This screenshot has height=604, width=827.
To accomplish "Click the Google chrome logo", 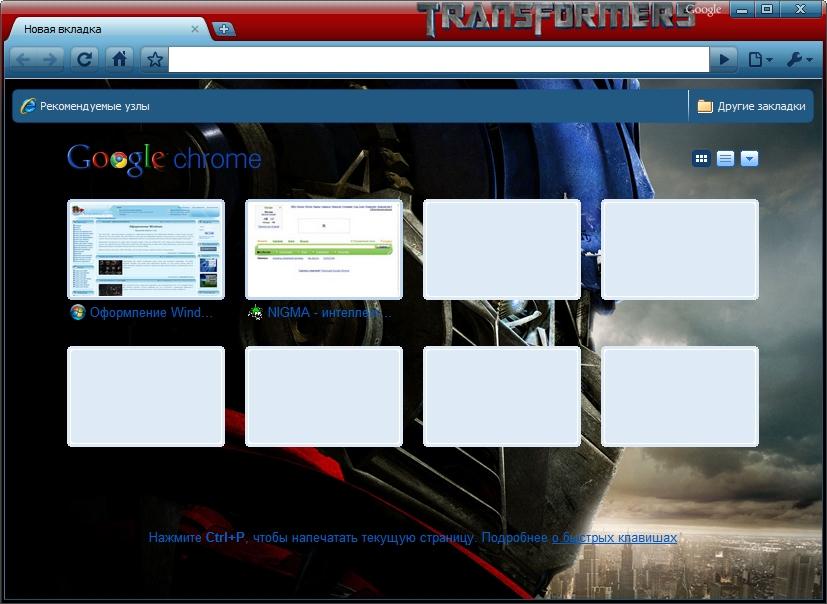I will 164,159.
